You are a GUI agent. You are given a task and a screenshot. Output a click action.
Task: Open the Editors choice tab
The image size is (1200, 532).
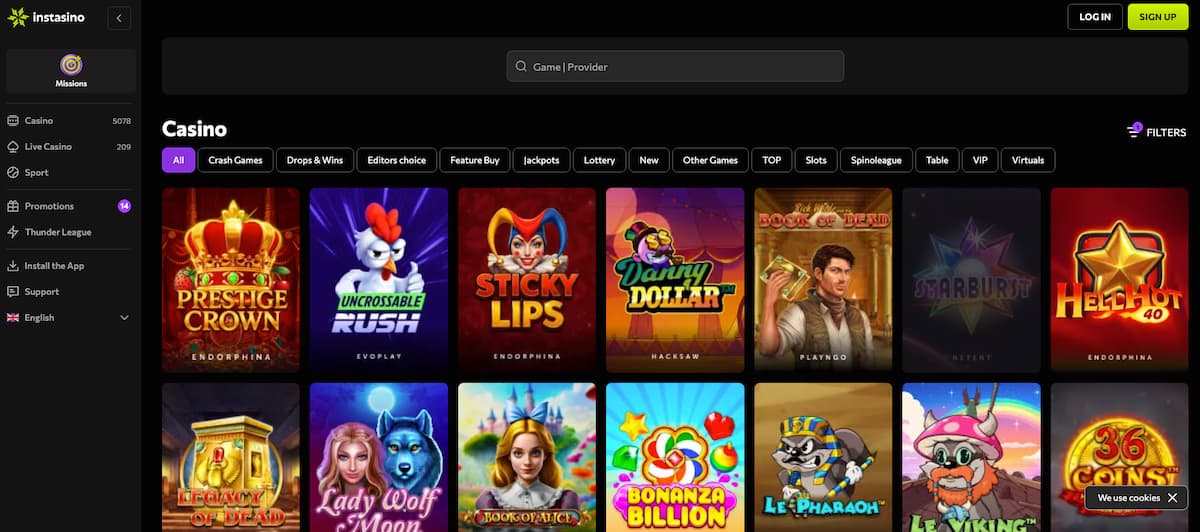coord(396,160)
